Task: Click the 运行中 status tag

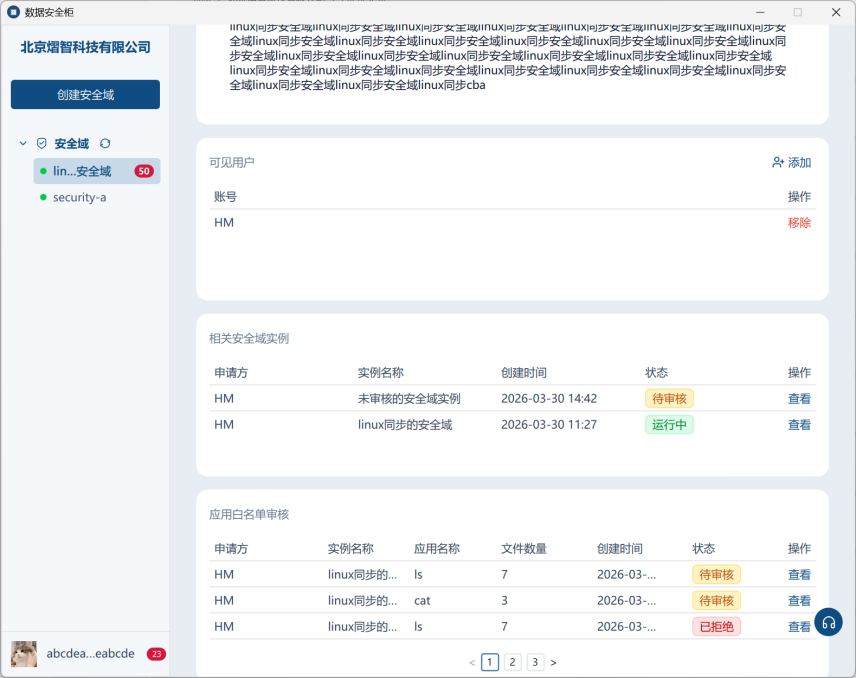Action: point(669,425)
